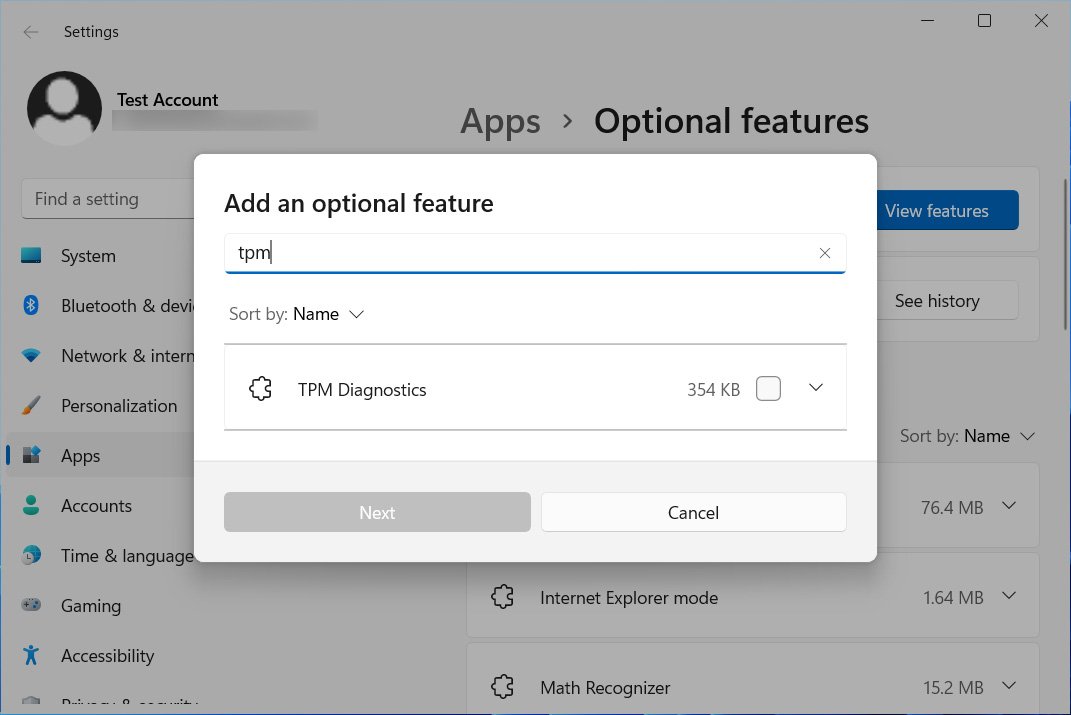Image resolution: width=1071 pixels, height=715 pixels.
Task: Clear the search text with X icon
Action: (x=825, y=254)
